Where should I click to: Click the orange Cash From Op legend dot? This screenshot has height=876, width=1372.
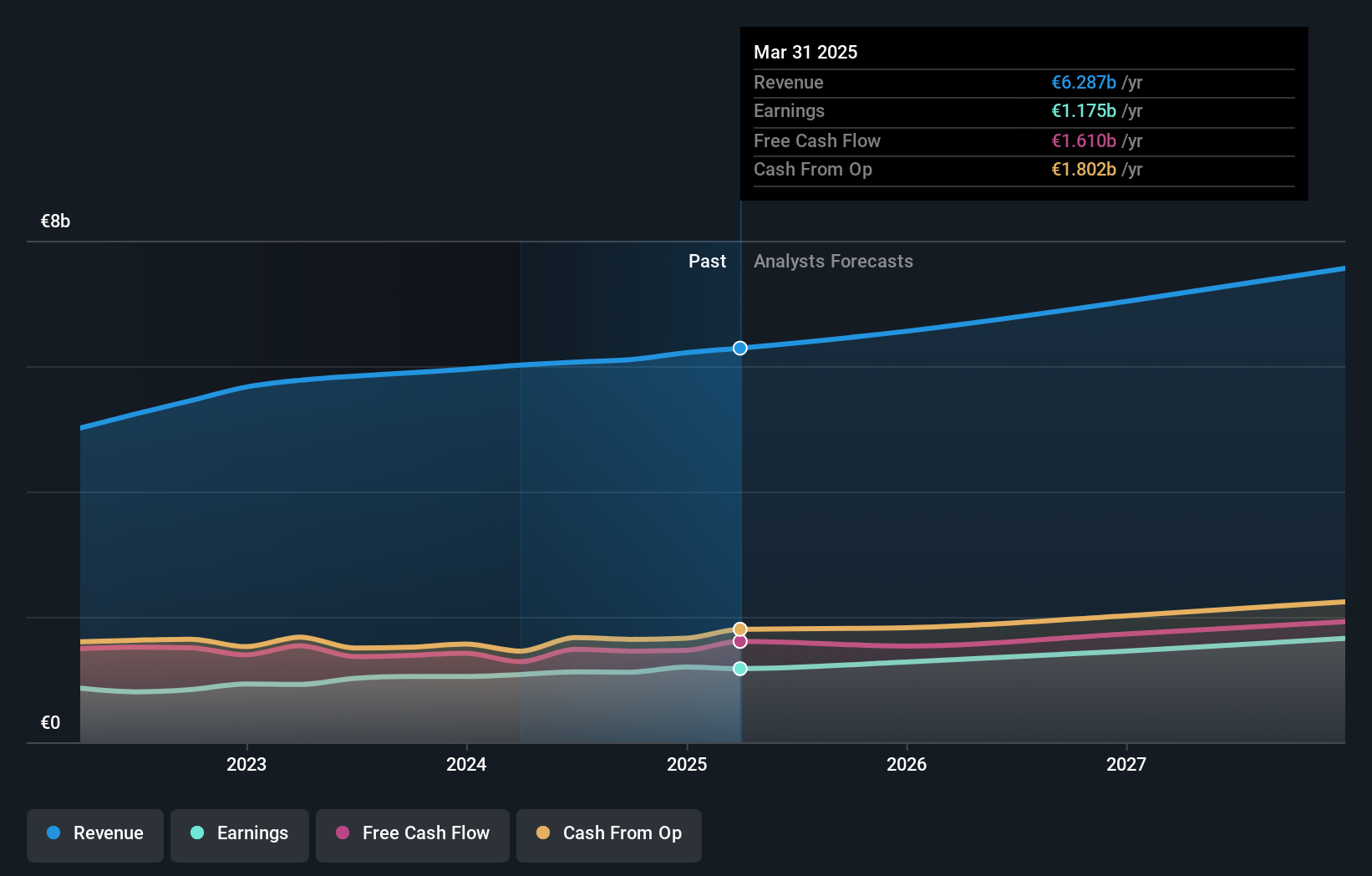click(543, 833)
